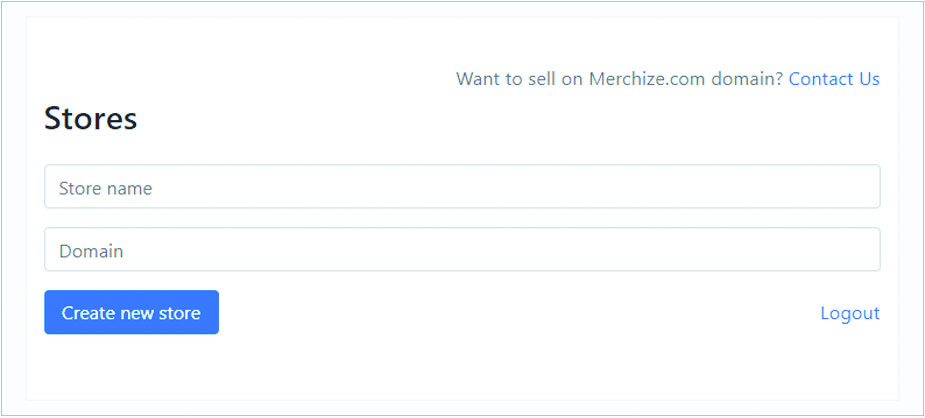Place cursor in Domain box
The height and width of the screenshot is (418, 925).
pyautogui.click(x=462, y=249)
